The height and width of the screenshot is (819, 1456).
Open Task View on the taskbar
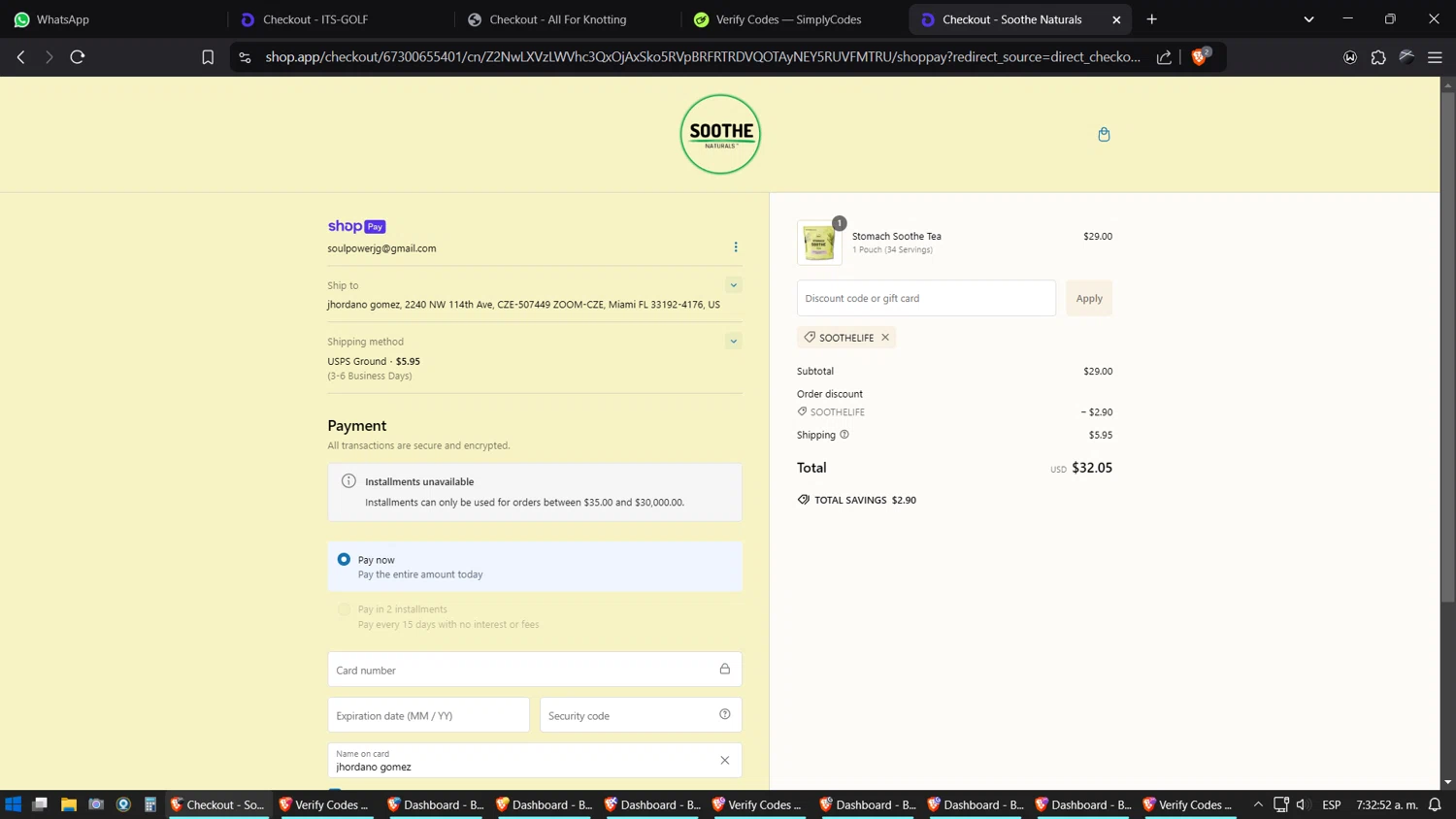coord(40,804)
